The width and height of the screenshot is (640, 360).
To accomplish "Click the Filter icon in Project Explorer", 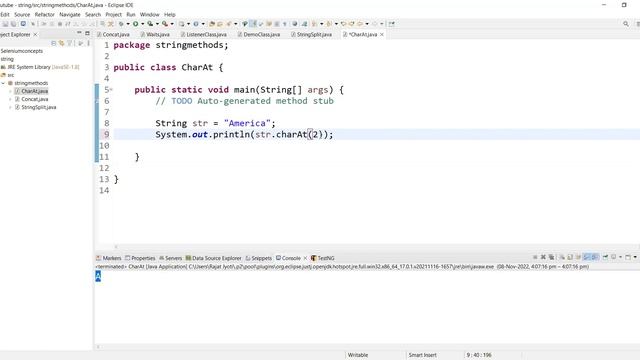I will 70,43.
